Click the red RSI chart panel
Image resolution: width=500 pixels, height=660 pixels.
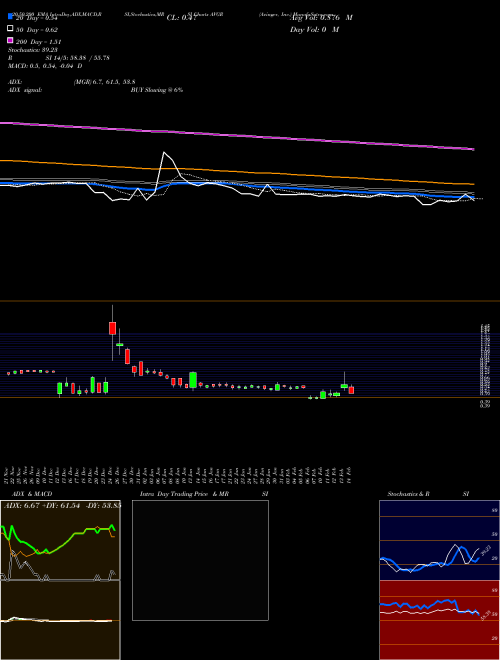pyautogui.click(x=439, y=620)
